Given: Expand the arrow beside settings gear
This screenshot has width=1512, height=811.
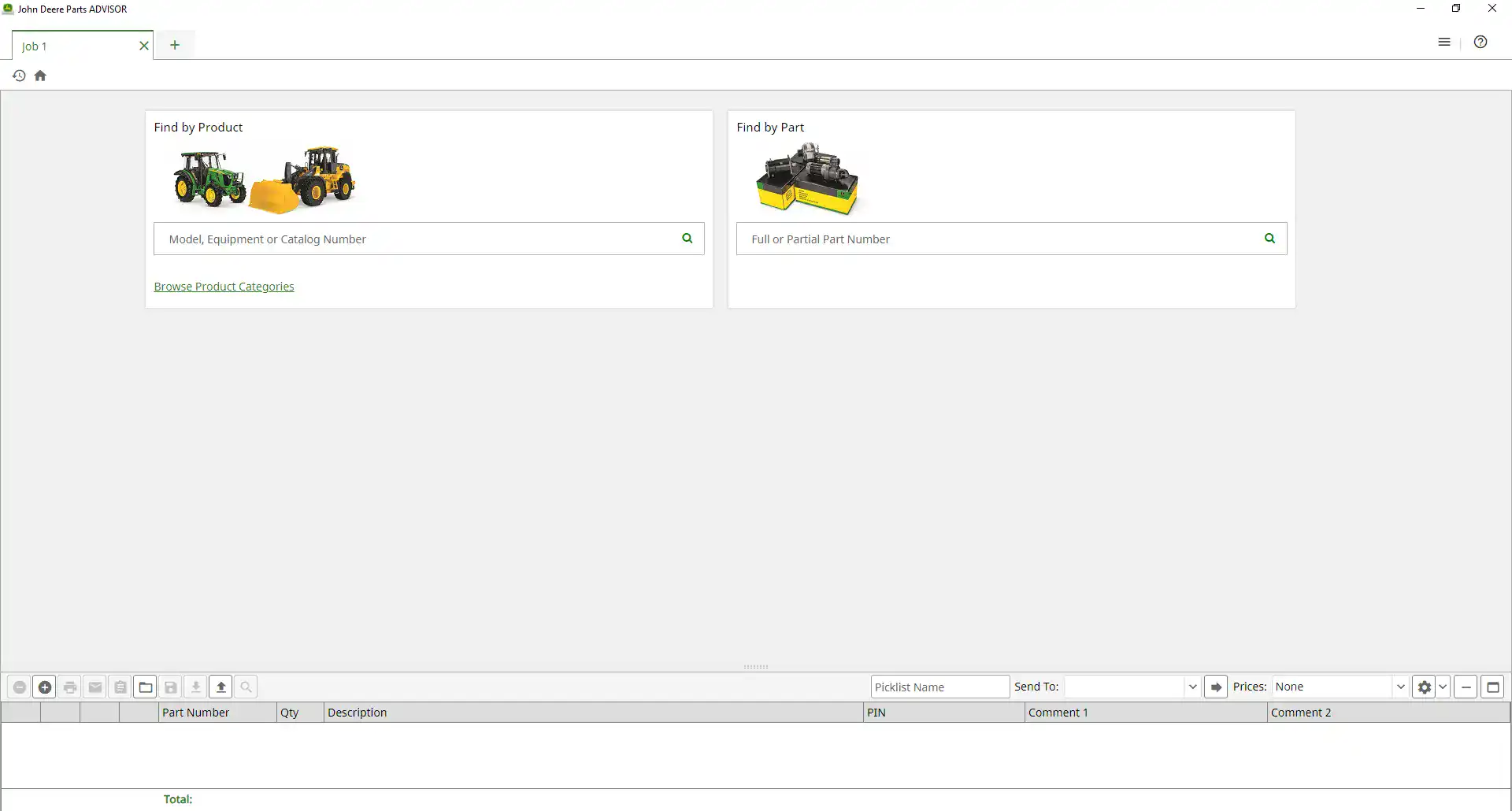Looking at the screenshot, I should (1443, 687).
